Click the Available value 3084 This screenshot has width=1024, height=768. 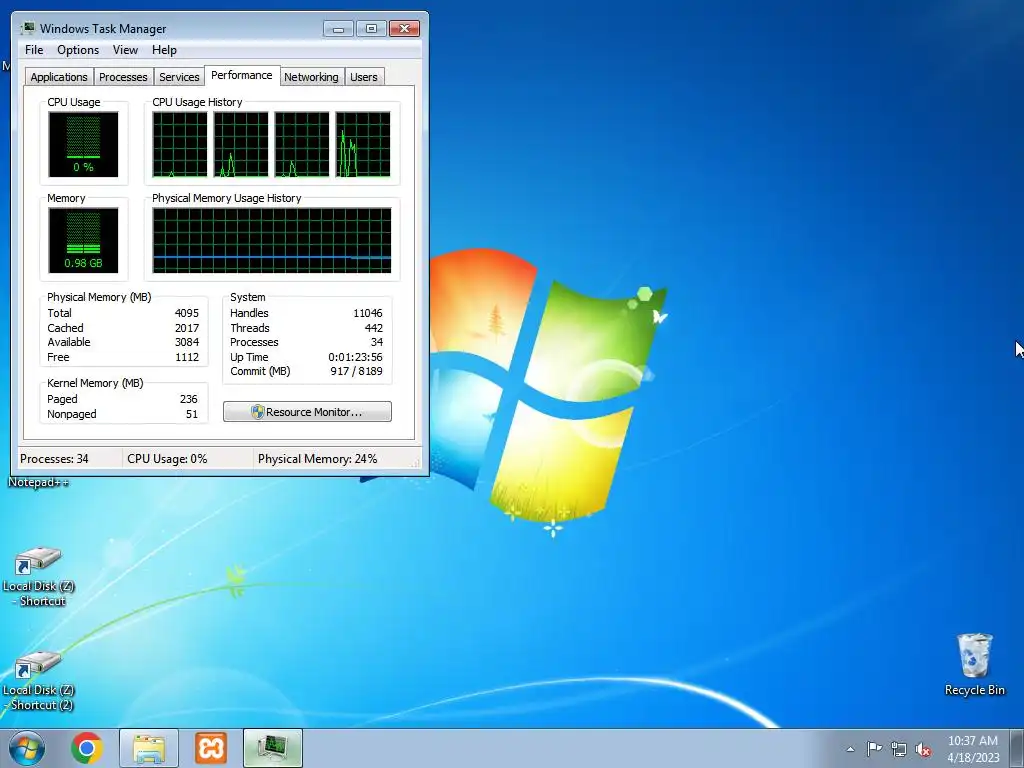[186, 342]
